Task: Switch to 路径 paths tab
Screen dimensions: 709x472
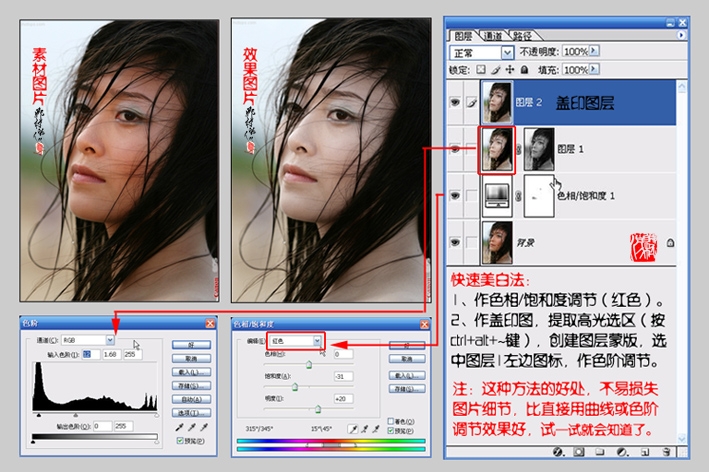Action: pyautogui.click(x=522, y=36)
